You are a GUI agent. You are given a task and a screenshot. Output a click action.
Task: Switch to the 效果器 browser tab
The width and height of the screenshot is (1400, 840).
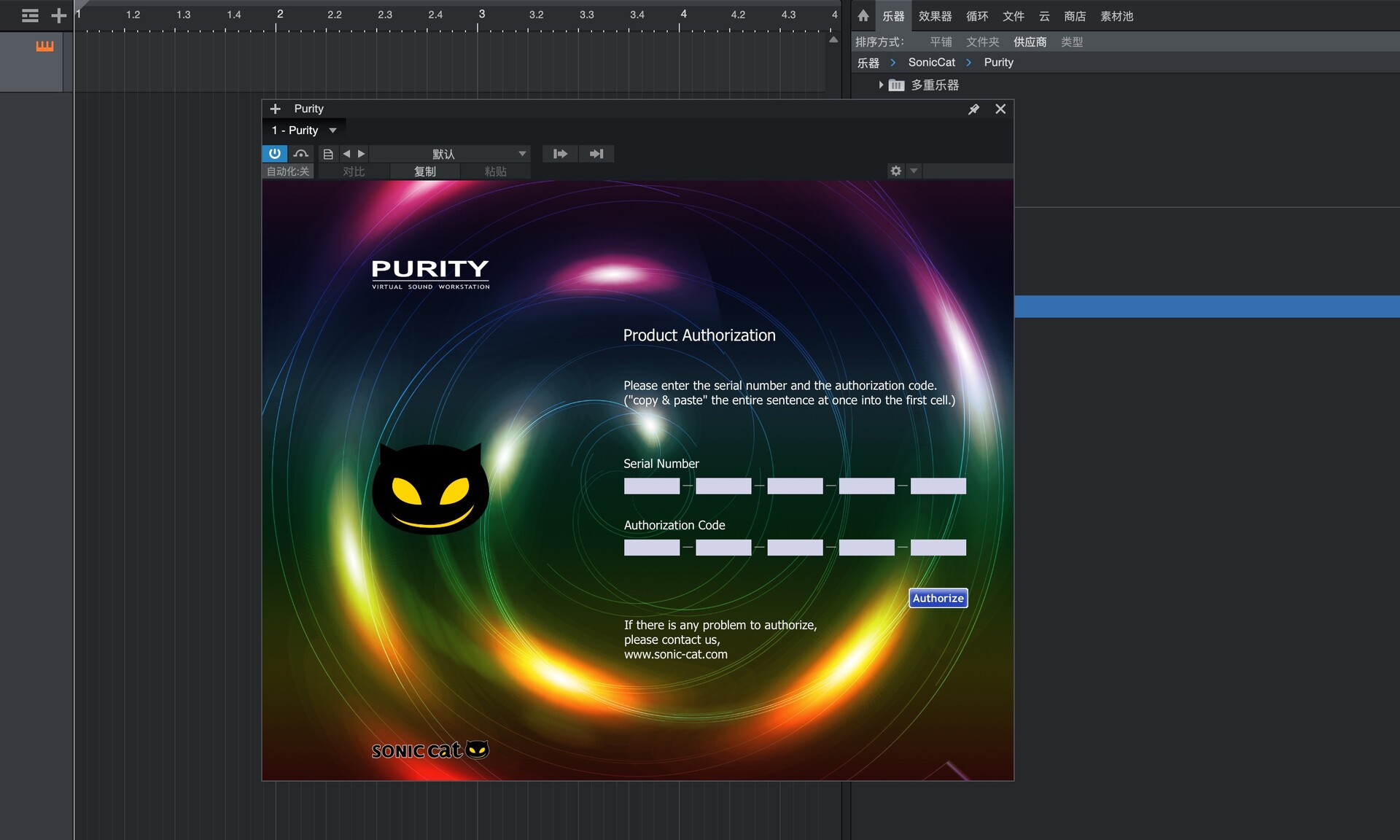click(x=936, y=16)
